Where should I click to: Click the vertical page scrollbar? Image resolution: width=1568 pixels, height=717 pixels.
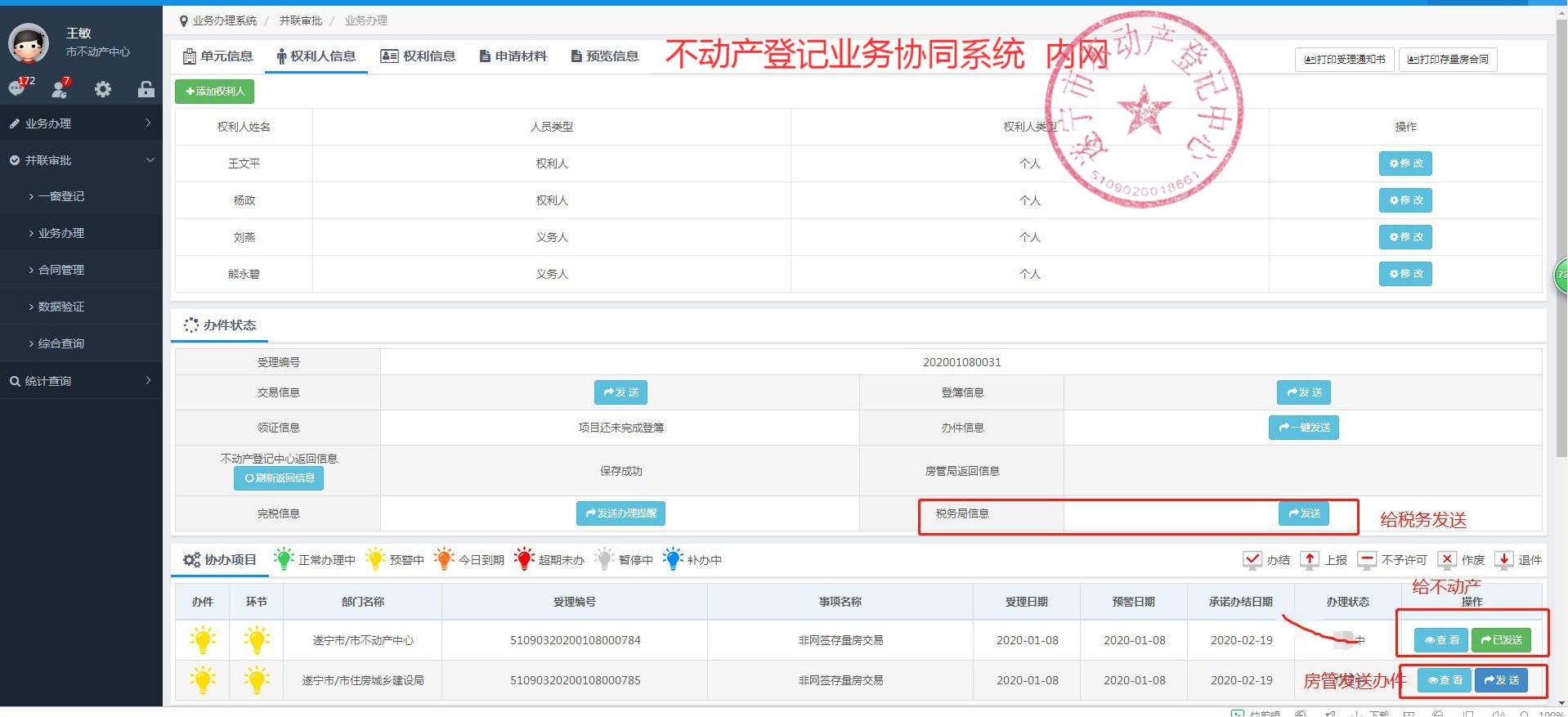click(x=1561, y=245)
